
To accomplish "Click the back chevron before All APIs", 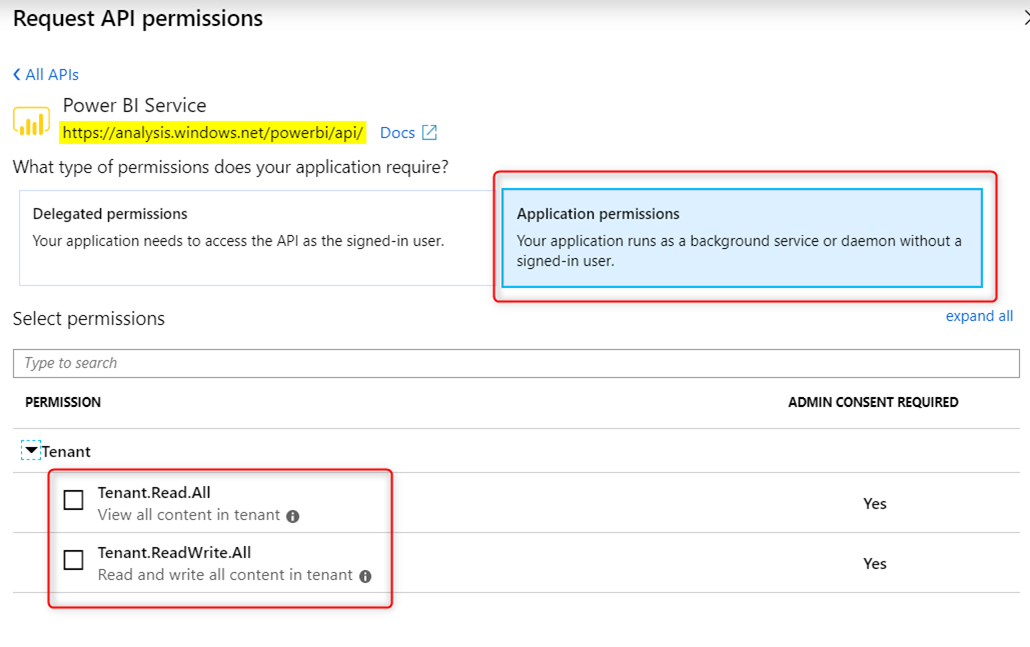I will [x=17, y=75].
